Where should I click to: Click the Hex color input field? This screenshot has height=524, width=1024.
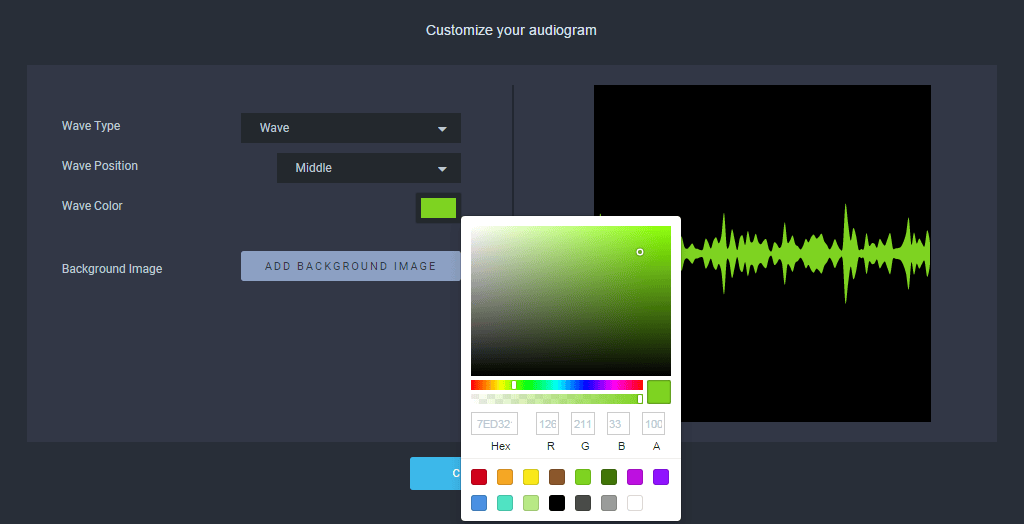coord(494,423)
